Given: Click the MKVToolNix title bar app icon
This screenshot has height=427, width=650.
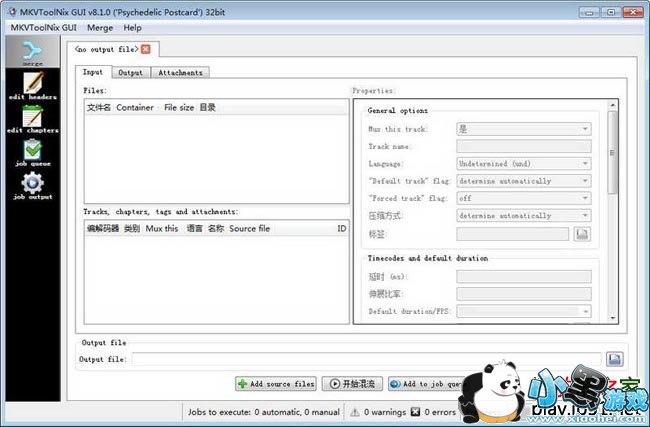Looking at the screenshot, I should point(12,12).
